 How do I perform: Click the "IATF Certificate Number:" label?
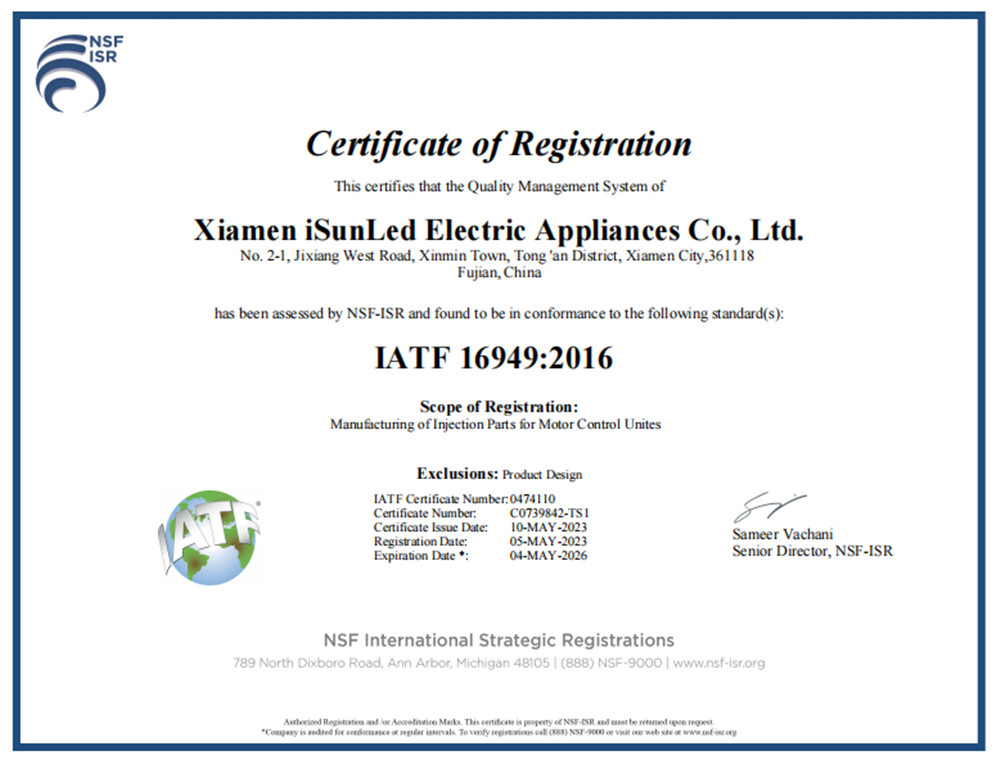click(441, 499)
